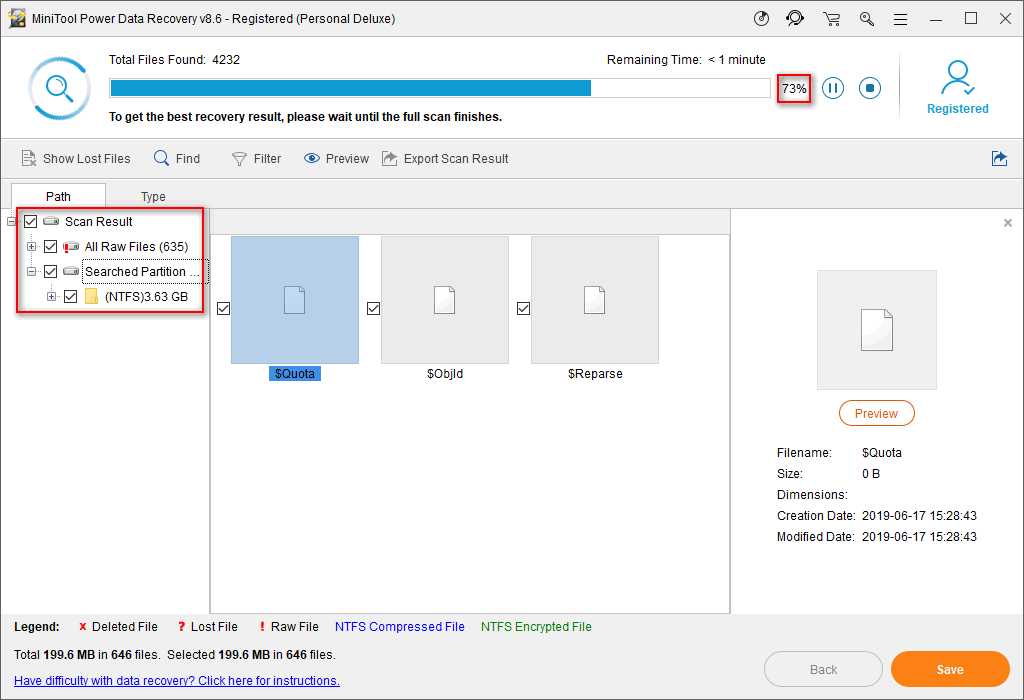Click the $ObjId file name
This screenshot has height=700, width=1024.
coord(445,374)
